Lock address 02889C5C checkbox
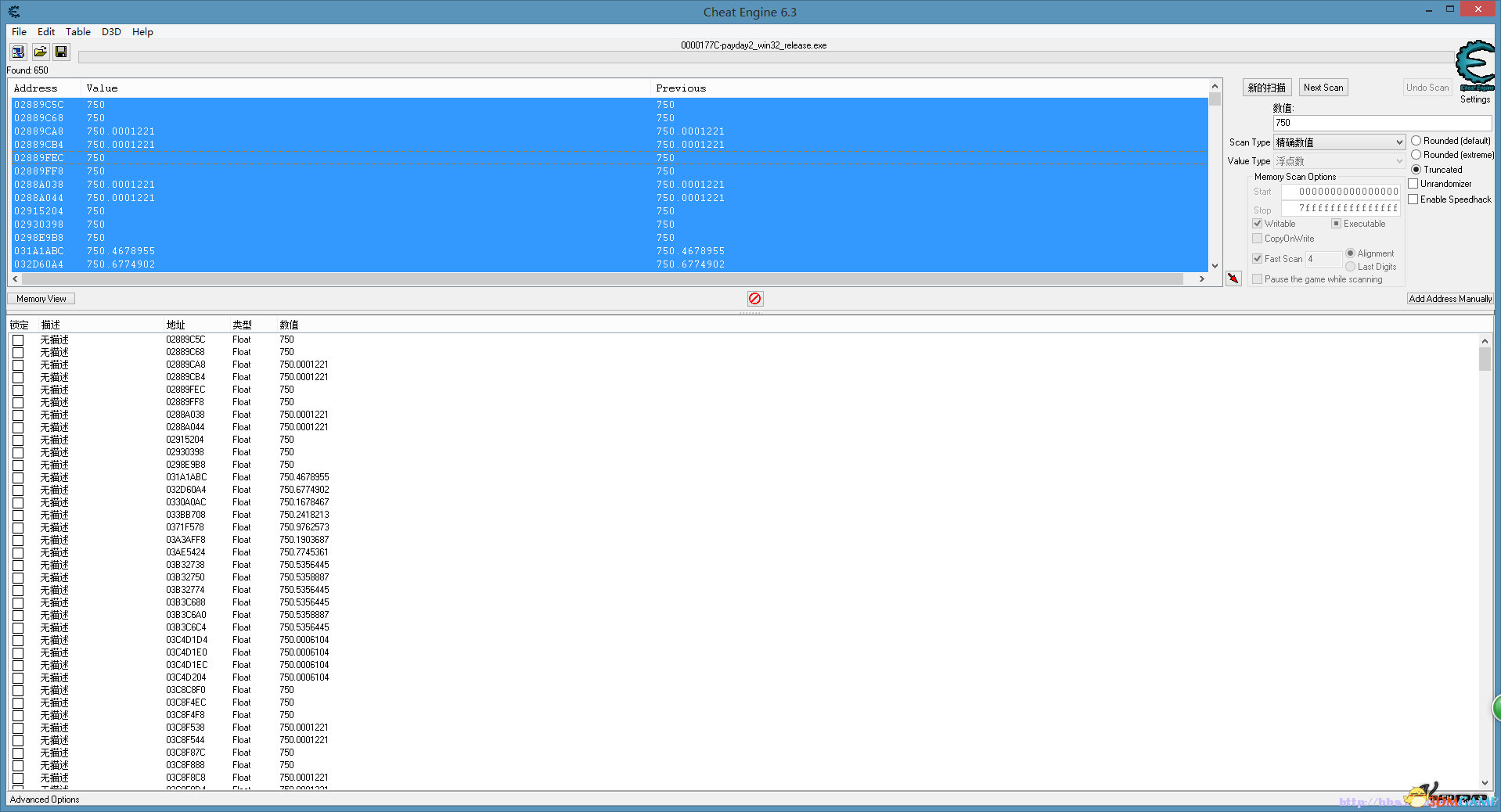Screen dimensions: 1501x812 point(18,340)
